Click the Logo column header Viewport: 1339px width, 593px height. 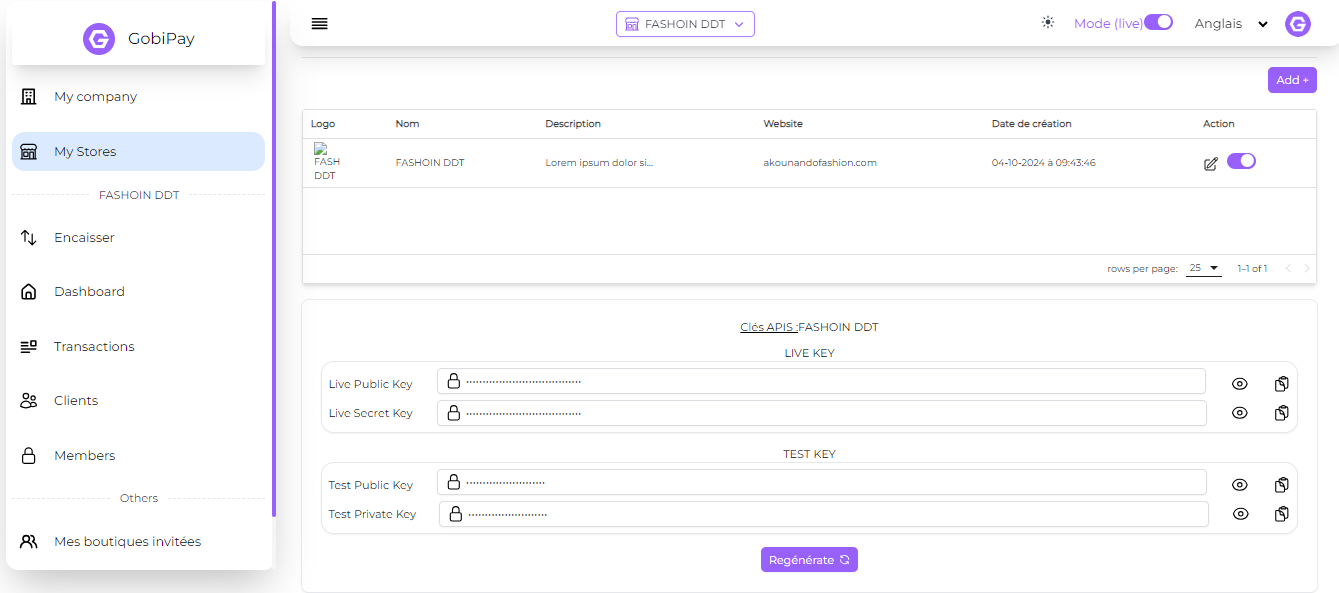click(x=323, y=124)
